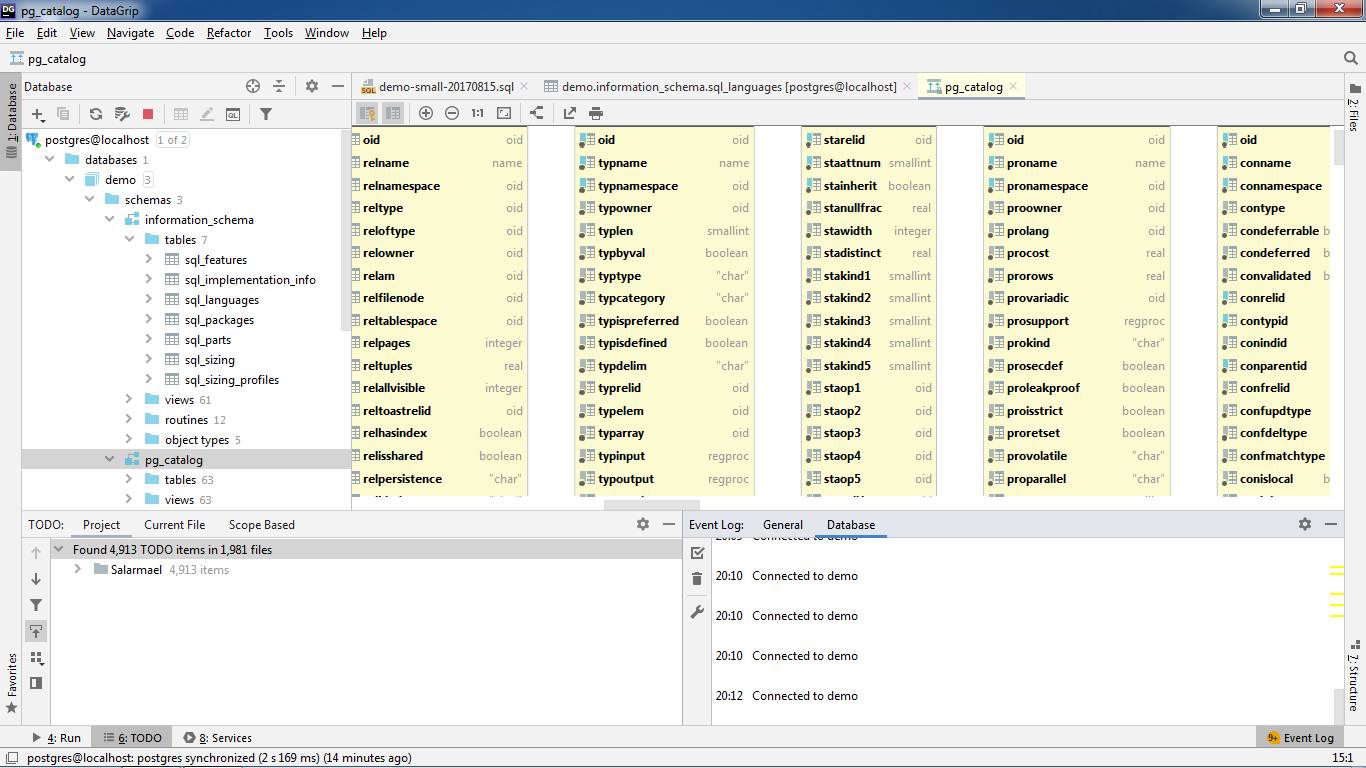Expand the Salarmael TODO node

coord(77,570)
